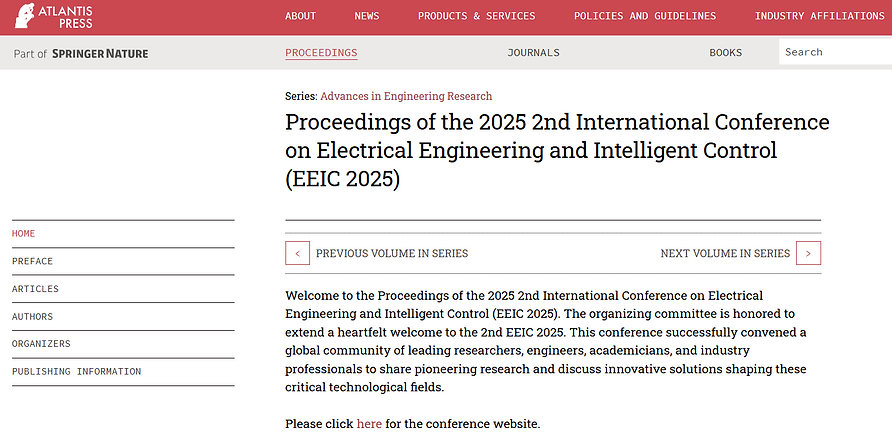
Task: Go to Policies and Guidelines
Action: [644, 16]
